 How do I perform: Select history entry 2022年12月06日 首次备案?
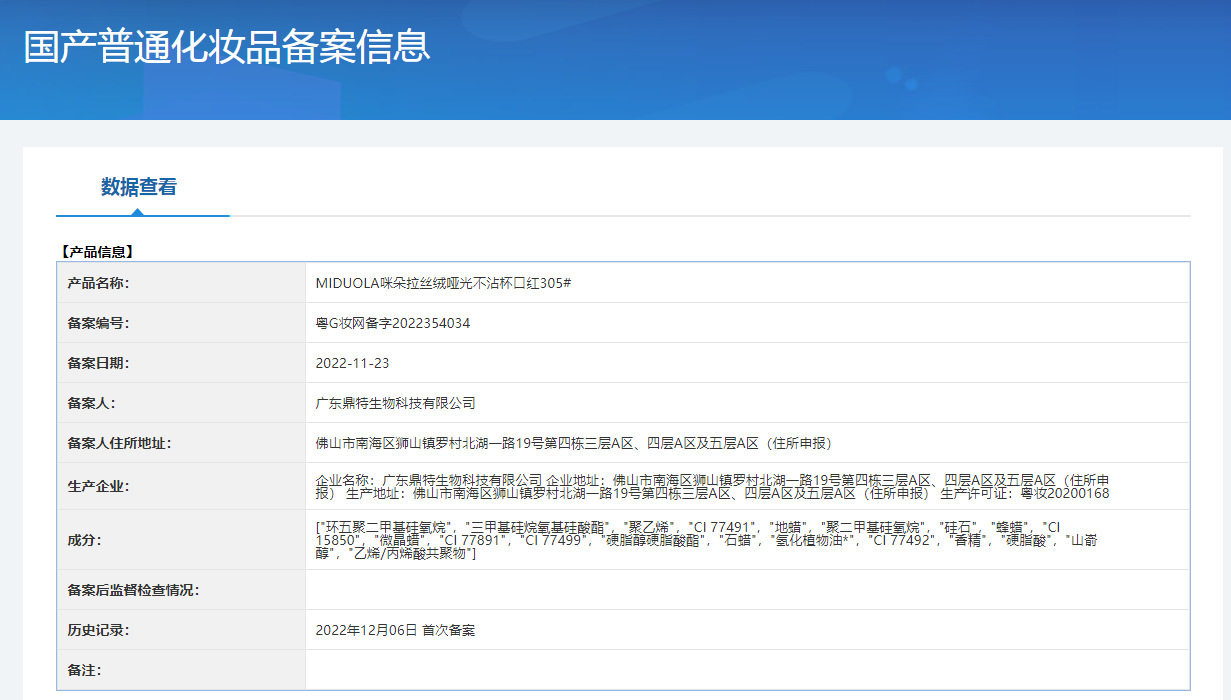point(395,630)
